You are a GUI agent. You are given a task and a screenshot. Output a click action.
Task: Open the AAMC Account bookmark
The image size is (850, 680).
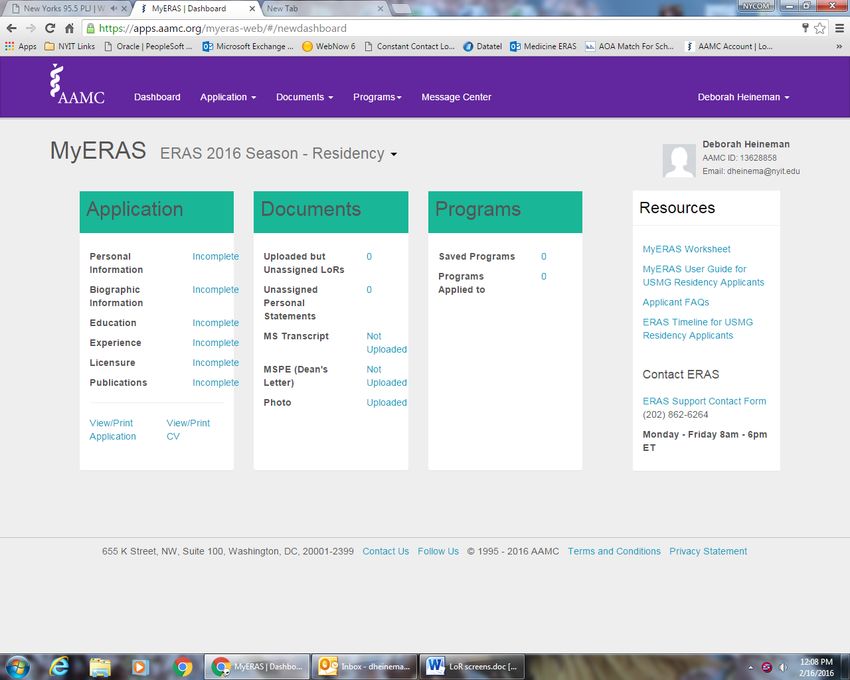pos(730,47)
